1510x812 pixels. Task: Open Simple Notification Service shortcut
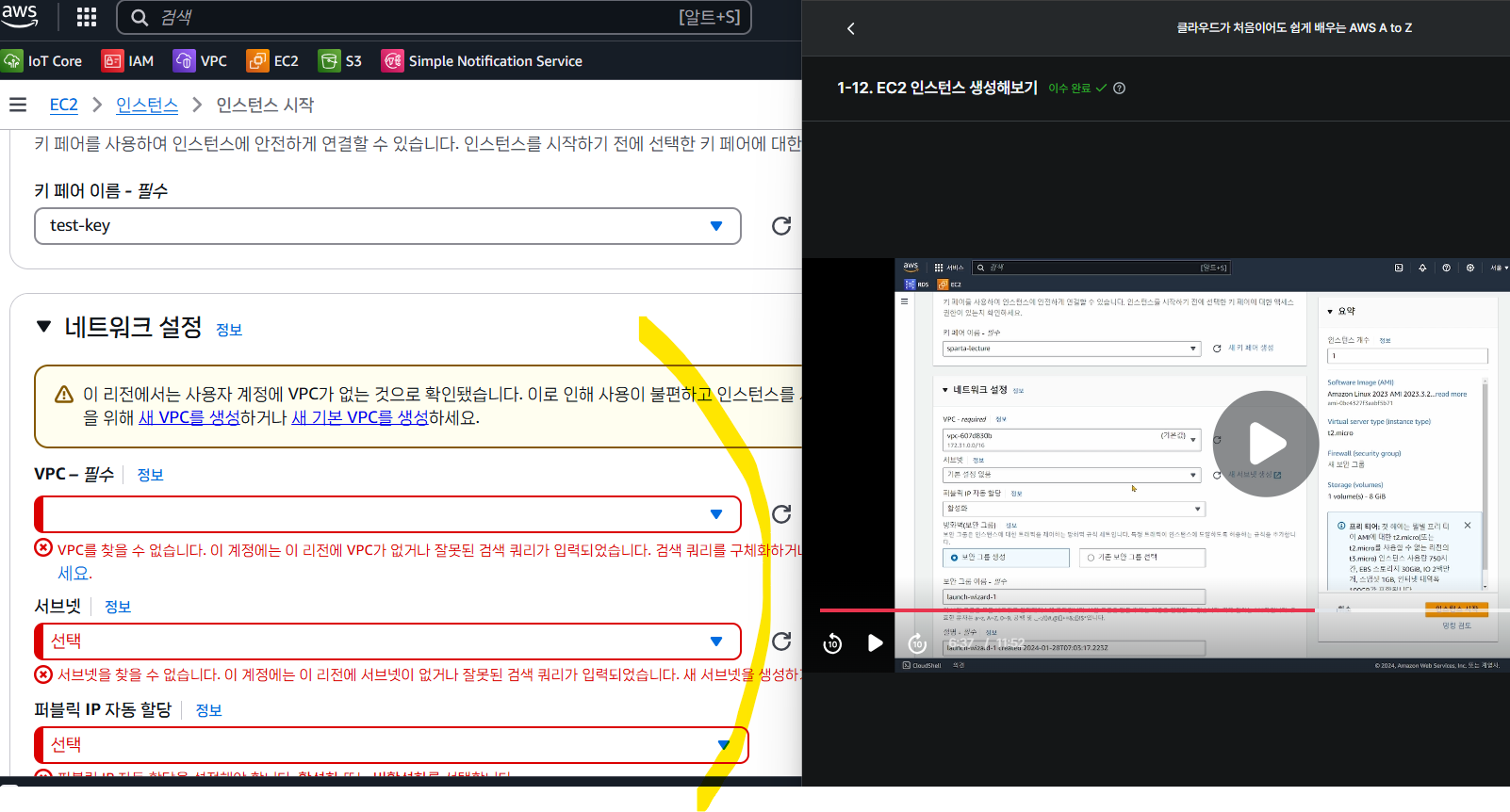point(482,61)
